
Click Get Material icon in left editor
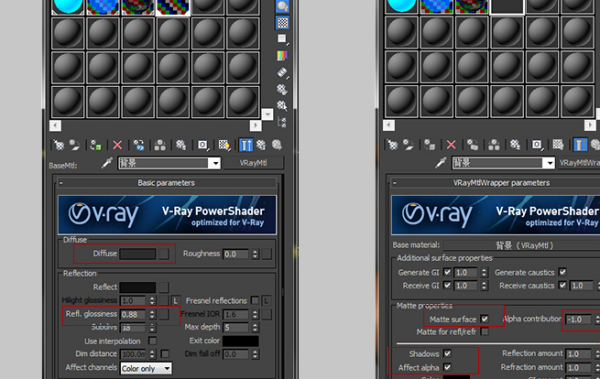[x=59, y=145]
